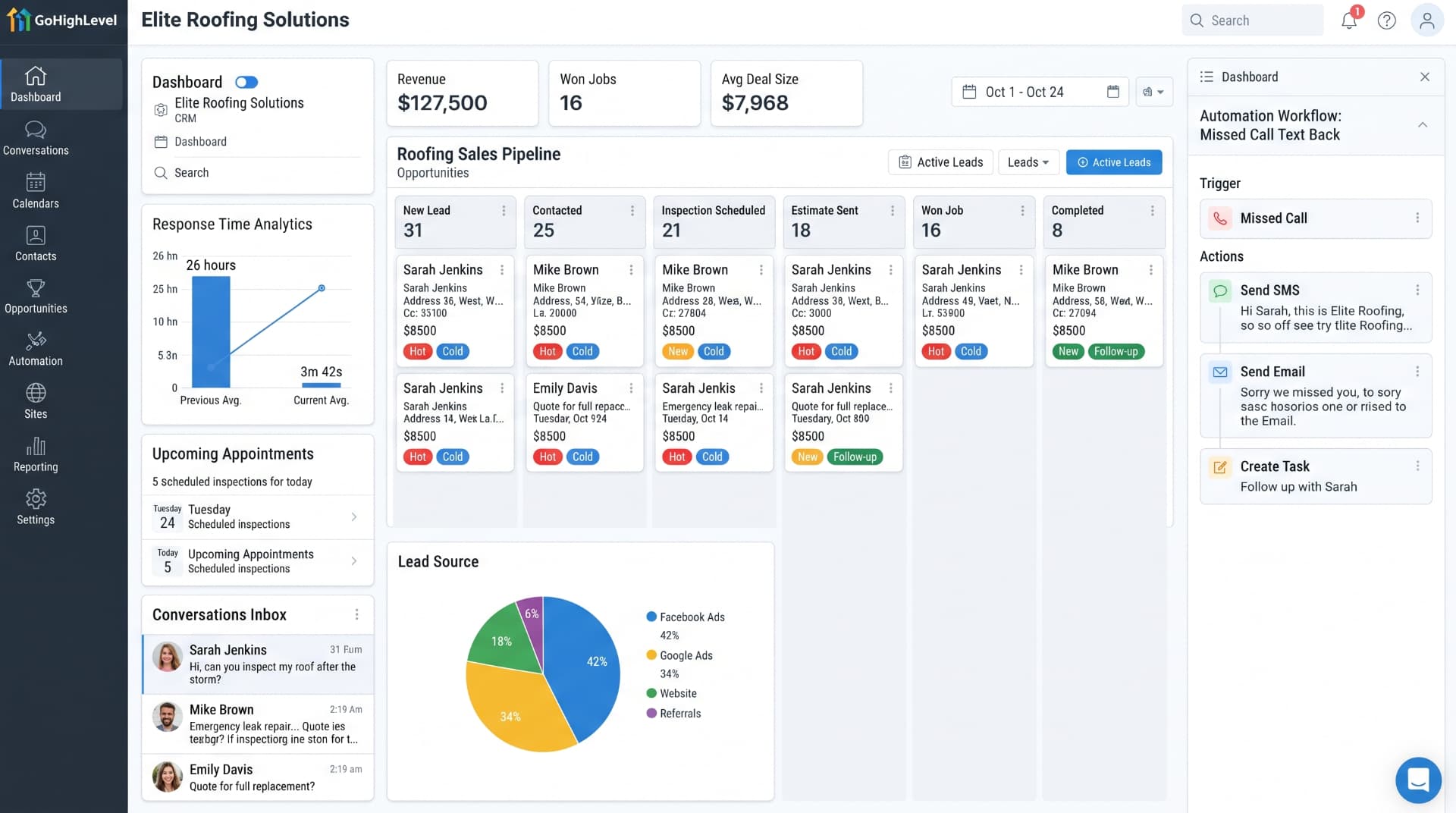Open the Oct 1 - Oct 24 date picker

tap(1040, 92)
